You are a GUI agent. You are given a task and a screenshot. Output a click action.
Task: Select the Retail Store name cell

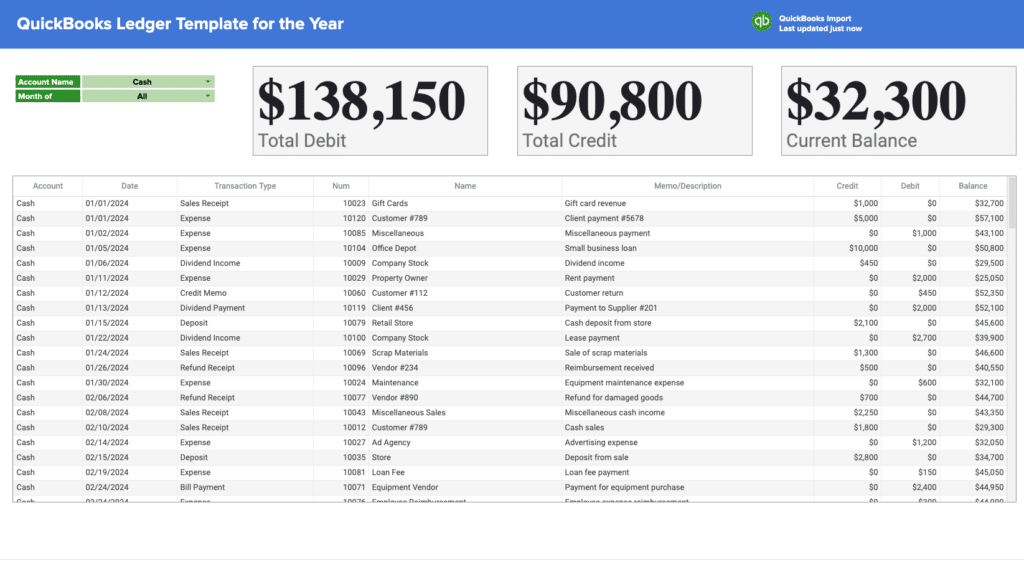tap(465, 323)
